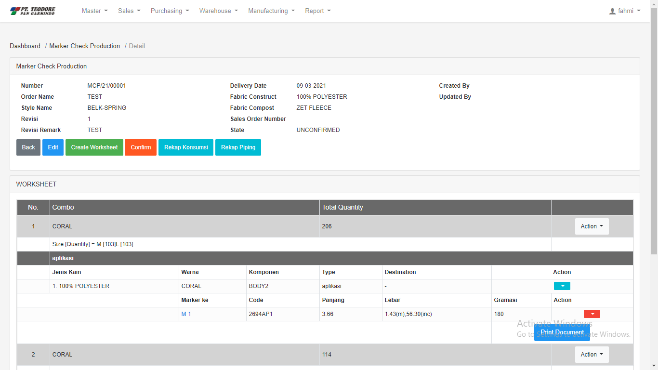Click the vertical page scrollbar
658x370 pixels.
[654, 130]
